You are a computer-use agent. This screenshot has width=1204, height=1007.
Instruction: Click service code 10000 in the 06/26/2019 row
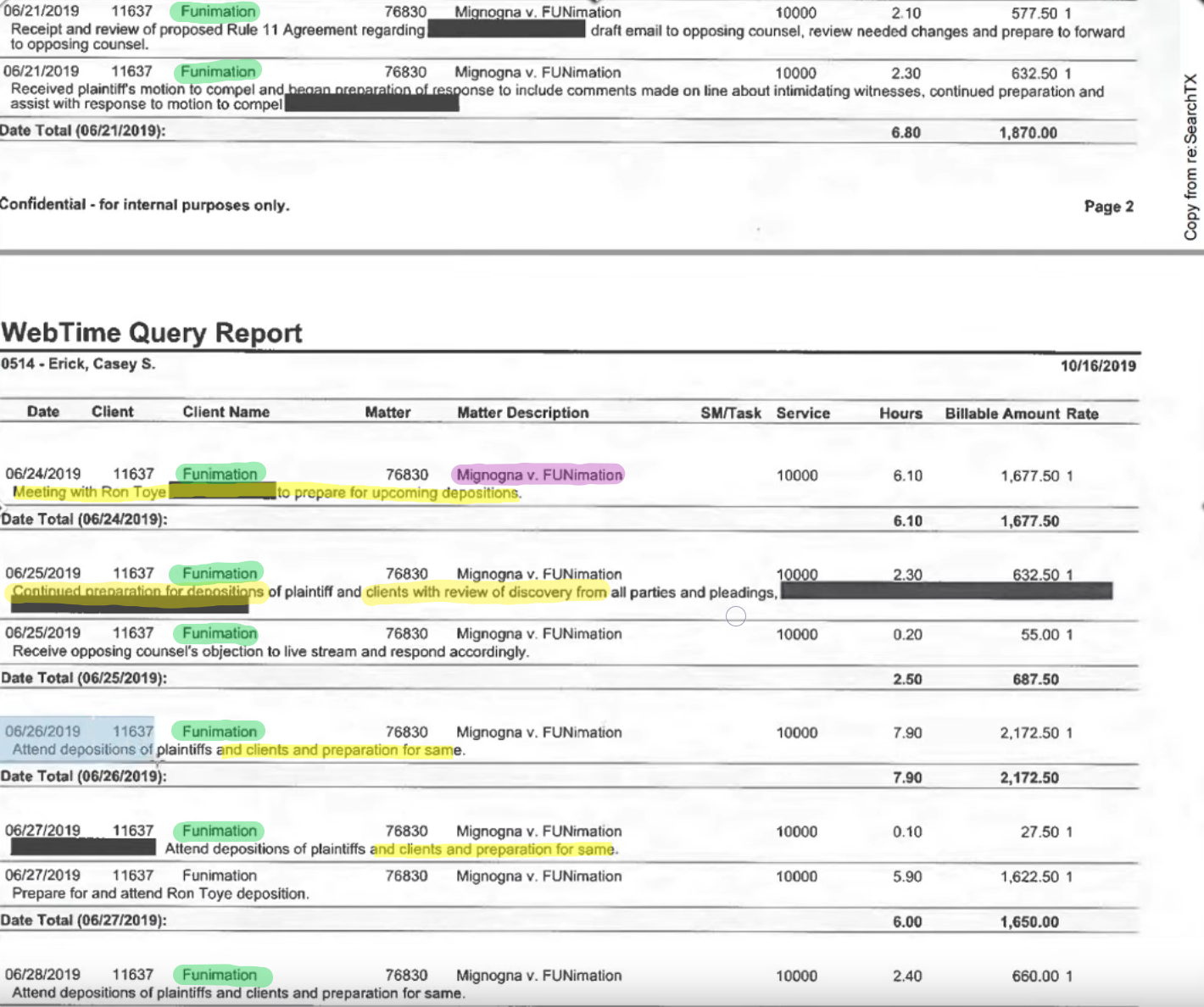797,732
